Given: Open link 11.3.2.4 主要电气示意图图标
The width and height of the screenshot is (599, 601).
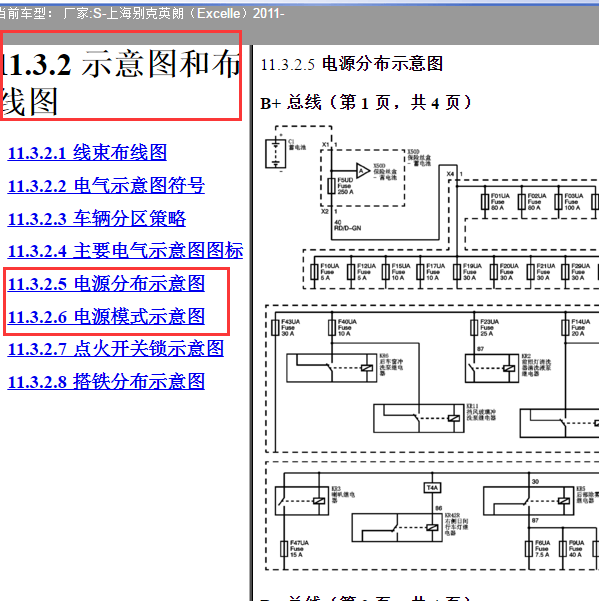Looking at the screenshot, I should (x=125, y=251).
